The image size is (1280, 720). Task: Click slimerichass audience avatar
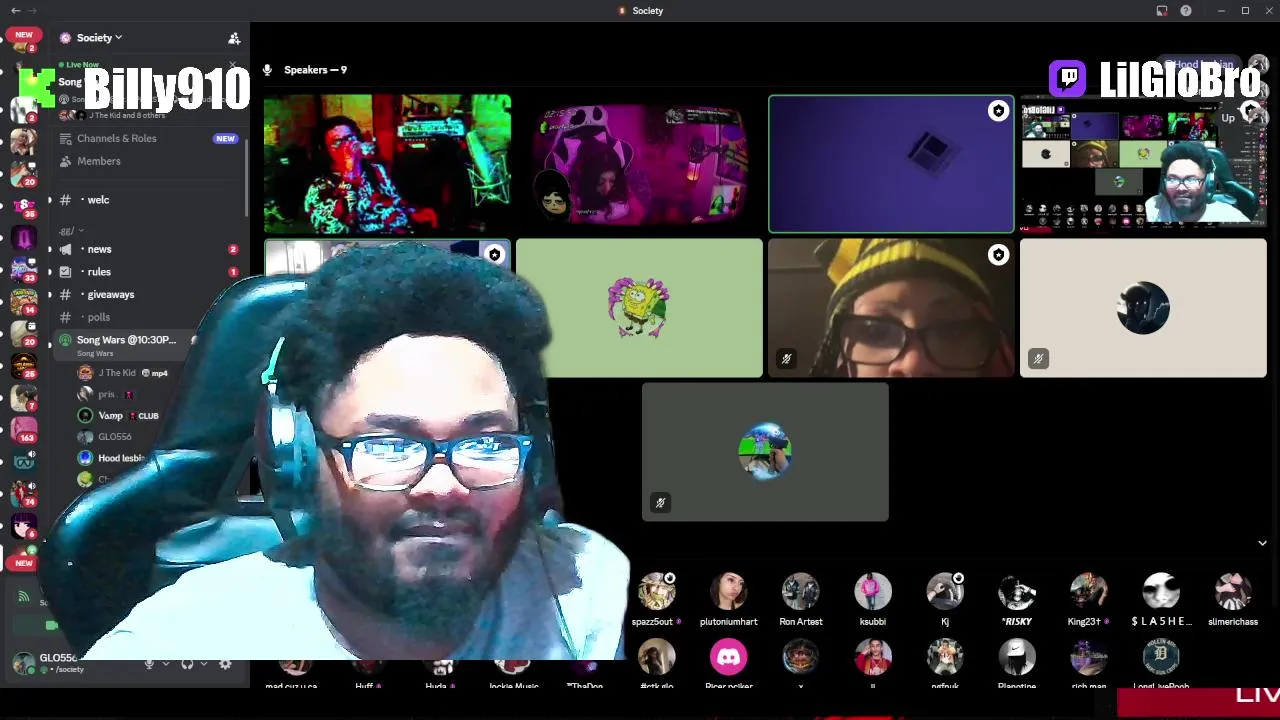coord(1233,592)
